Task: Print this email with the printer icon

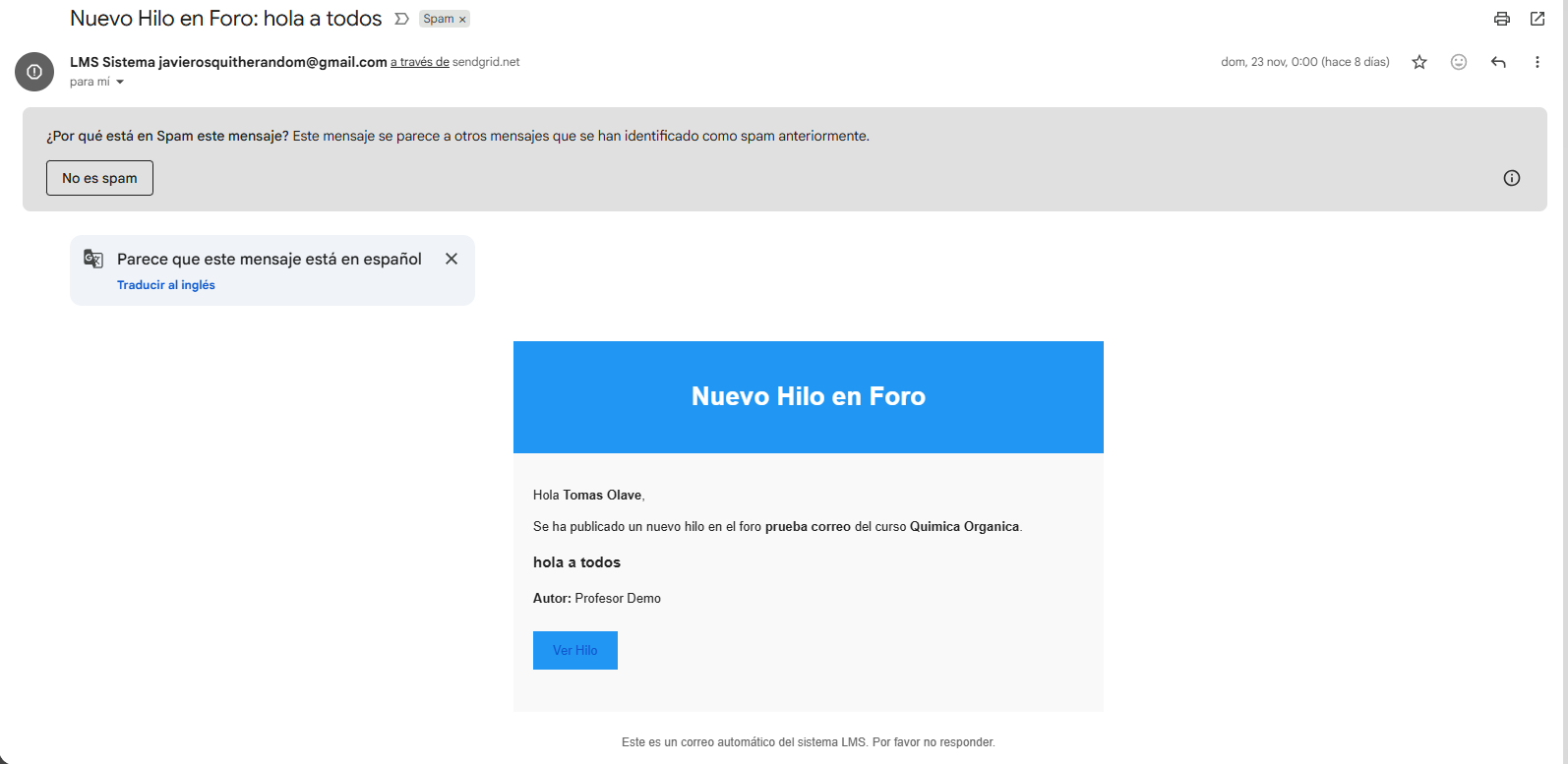Action: [x=1501, y=19]
